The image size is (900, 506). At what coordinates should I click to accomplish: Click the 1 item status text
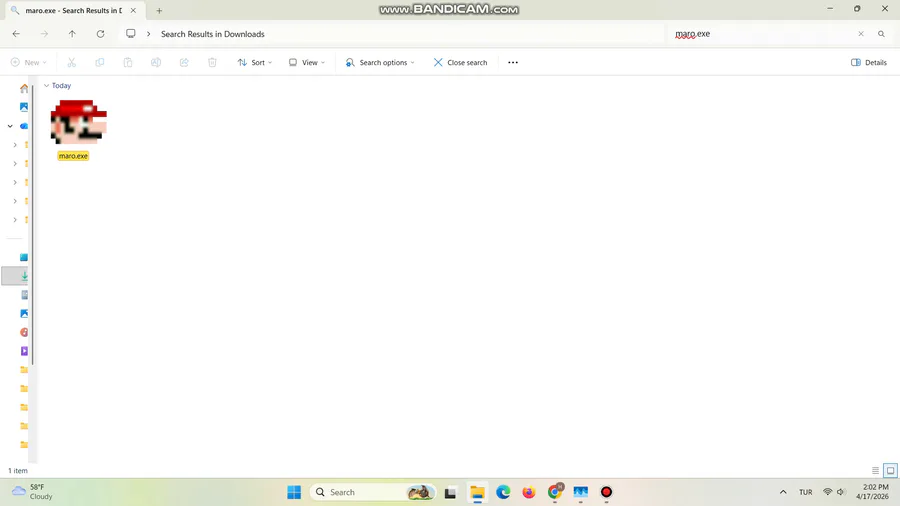point(18,470)
